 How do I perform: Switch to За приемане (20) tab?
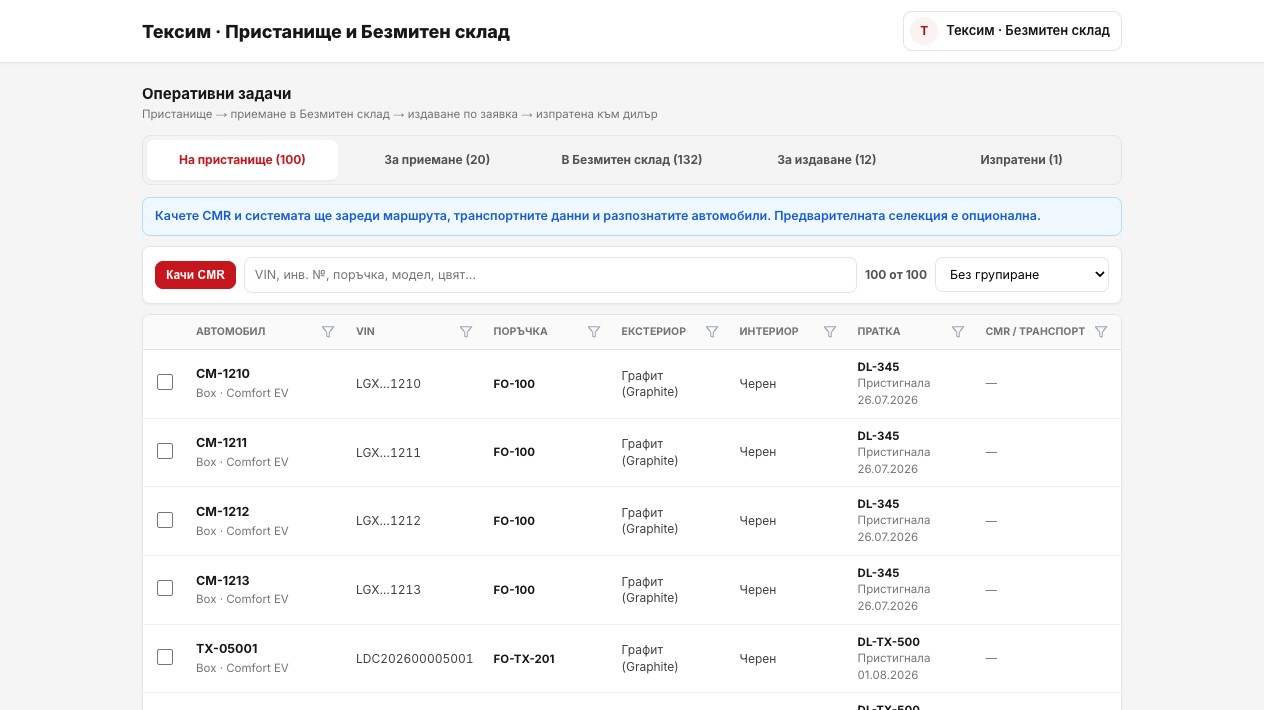click(437, 160)
